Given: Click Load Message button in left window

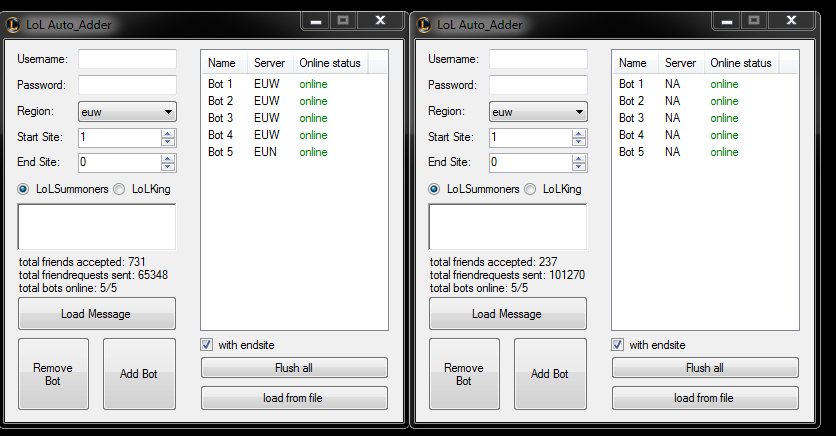Looking at the screenshot, I should point(97,314).
